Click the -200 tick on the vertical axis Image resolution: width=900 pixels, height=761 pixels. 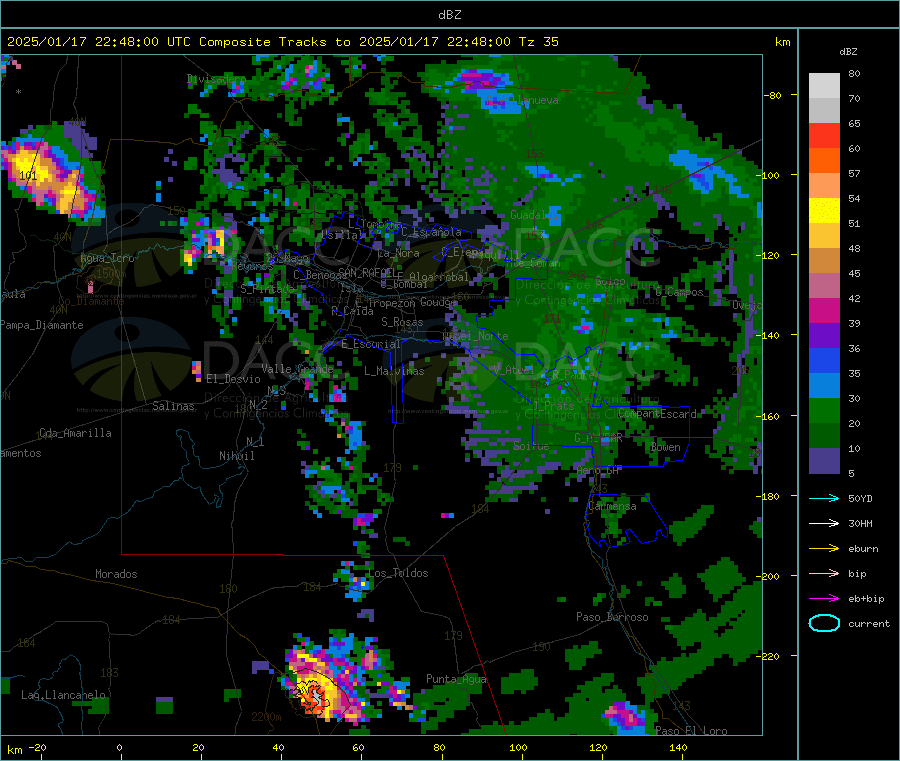click(x=770, y=576)
